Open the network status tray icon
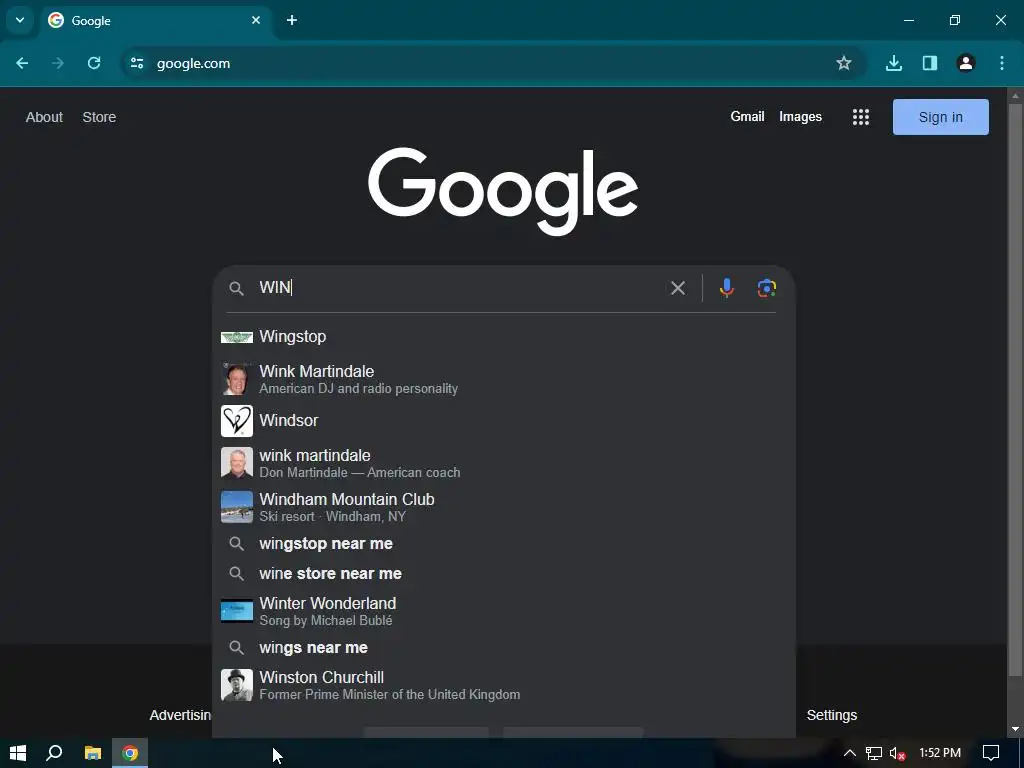Image resolution: width=1024 pixels, height=768 pixels. pos(874,753)
